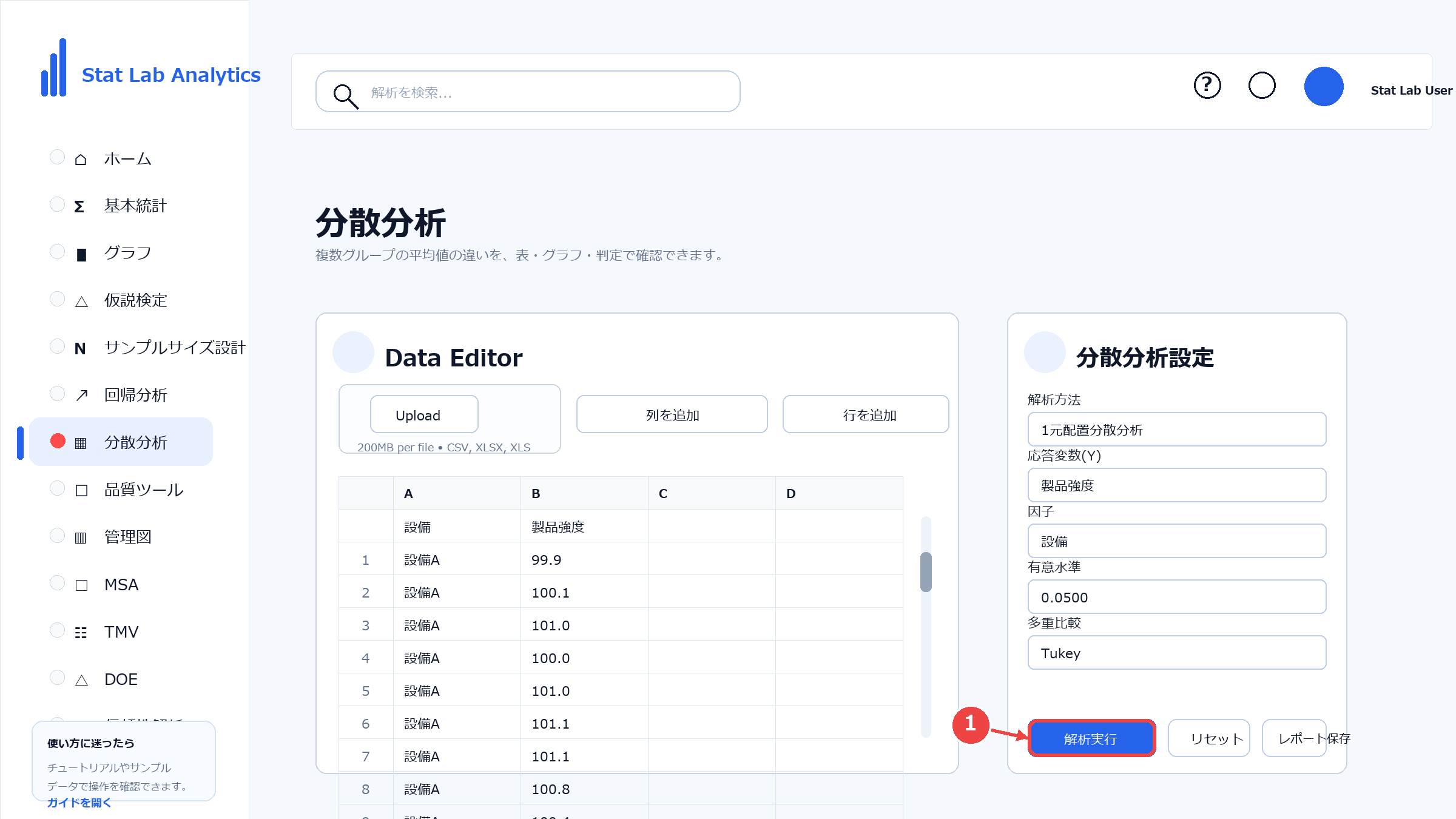The image size is (1456, 819).
Task: Click the sigma icon for 基本統計
Action: 79,207
